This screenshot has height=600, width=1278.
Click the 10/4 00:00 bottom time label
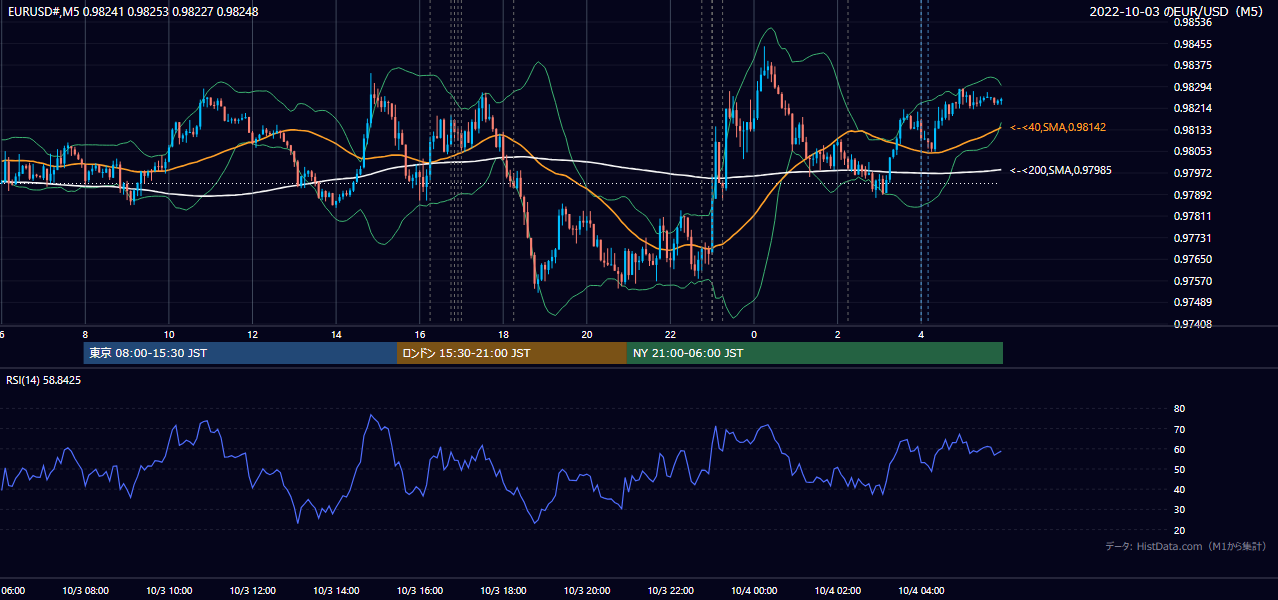(x=754, y=591)
